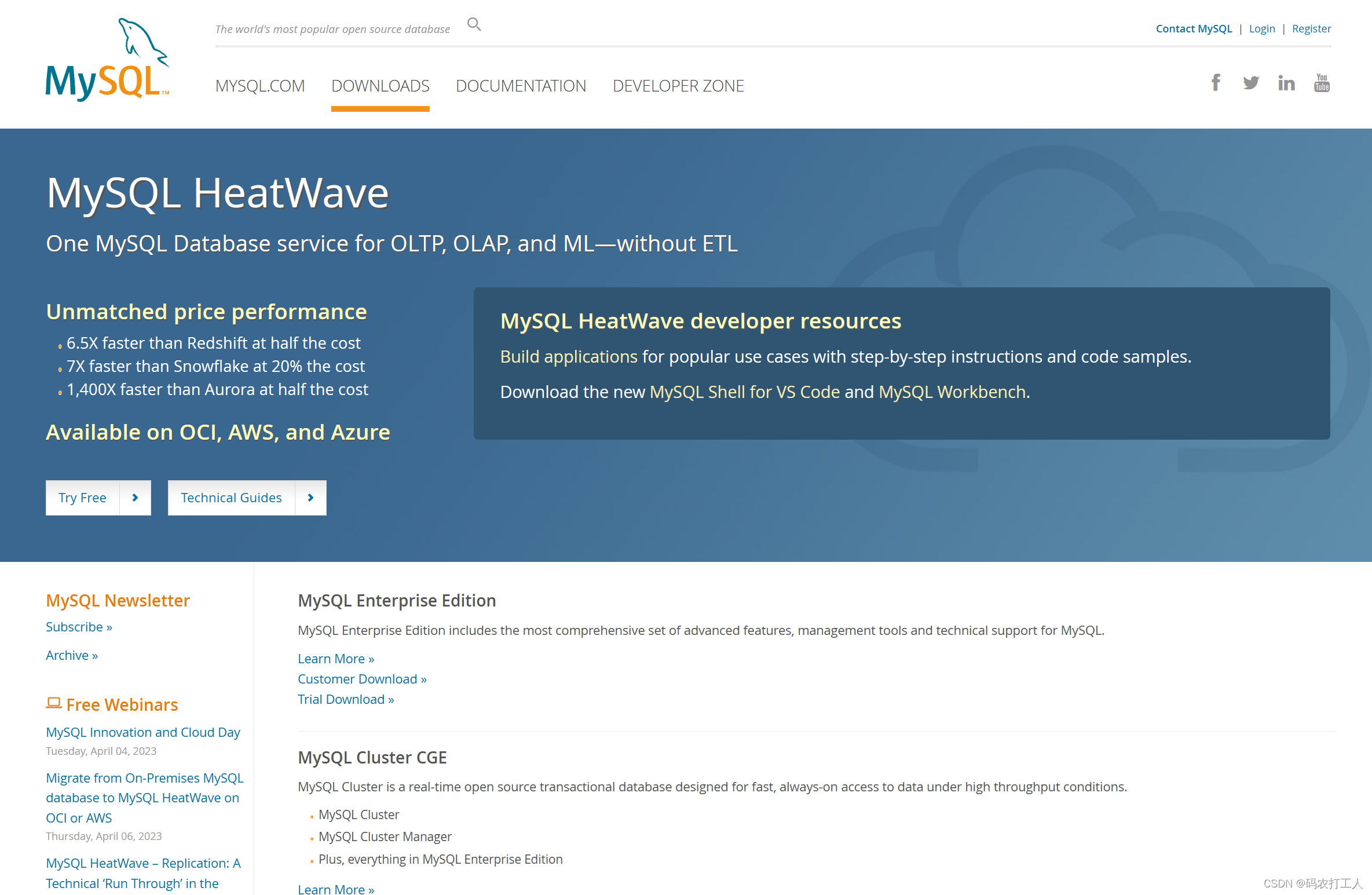
Task: Click 'Plus, everything in MySQL Enterprise Edition' item
Action: (440, 859)
